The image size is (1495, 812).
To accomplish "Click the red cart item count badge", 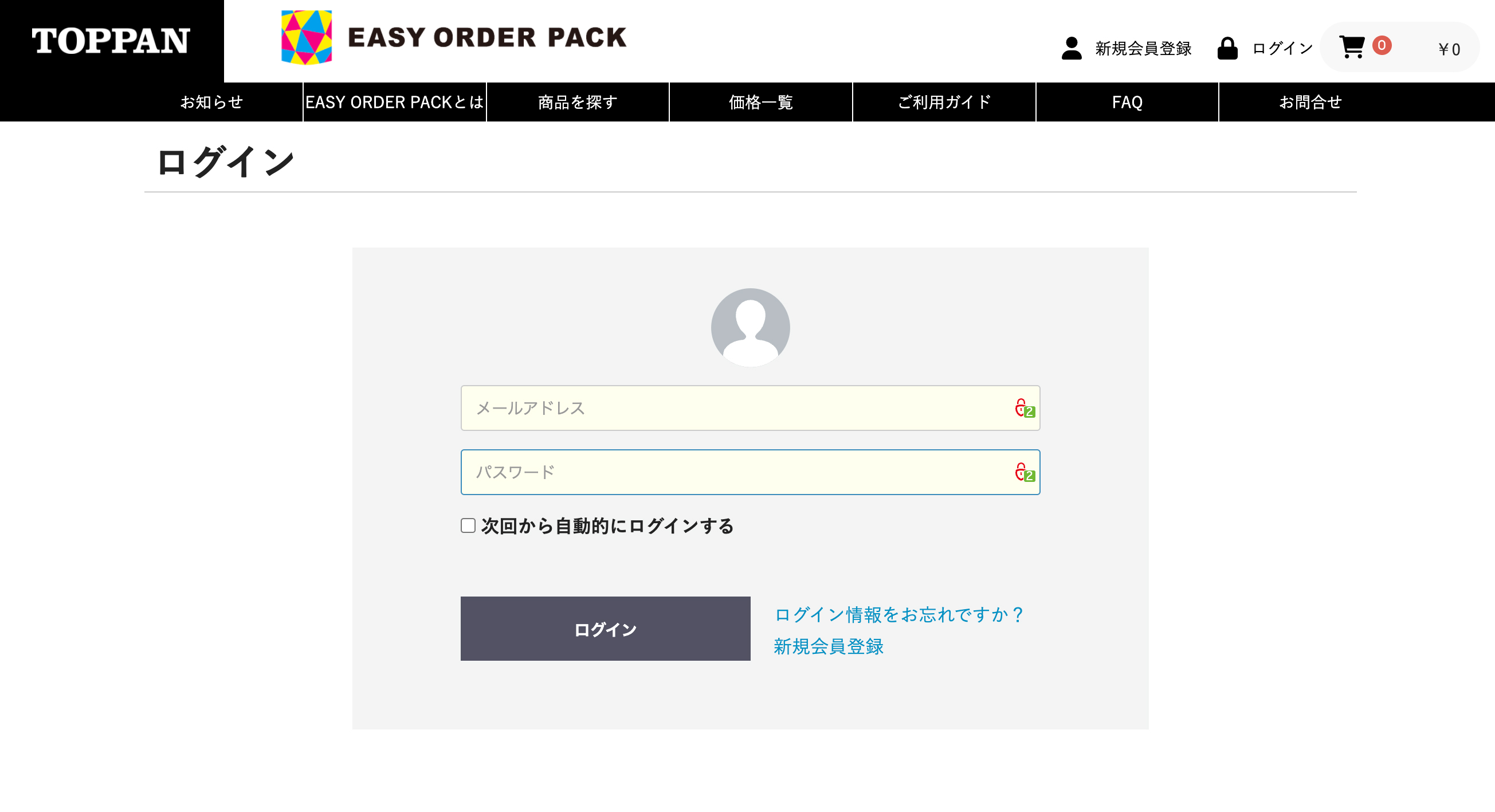I will (x=1381, y=45).
